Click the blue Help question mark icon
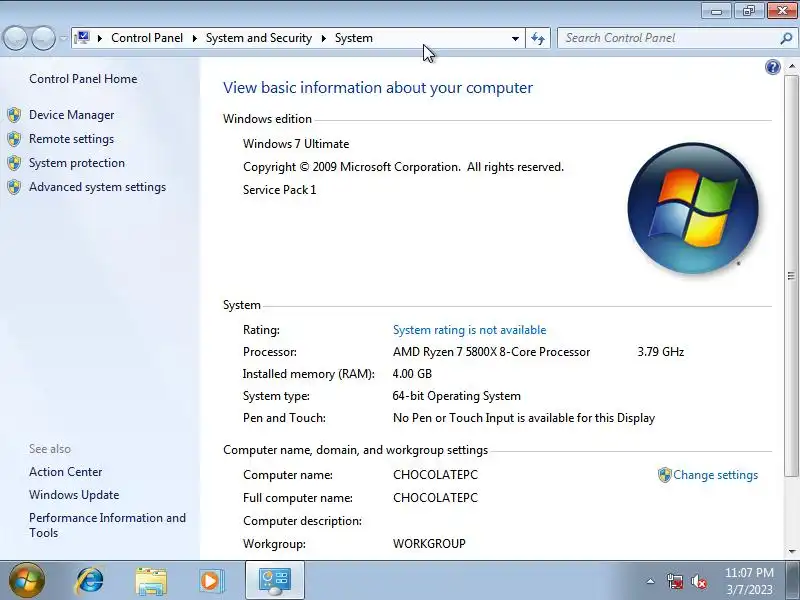 pos(772,67)
